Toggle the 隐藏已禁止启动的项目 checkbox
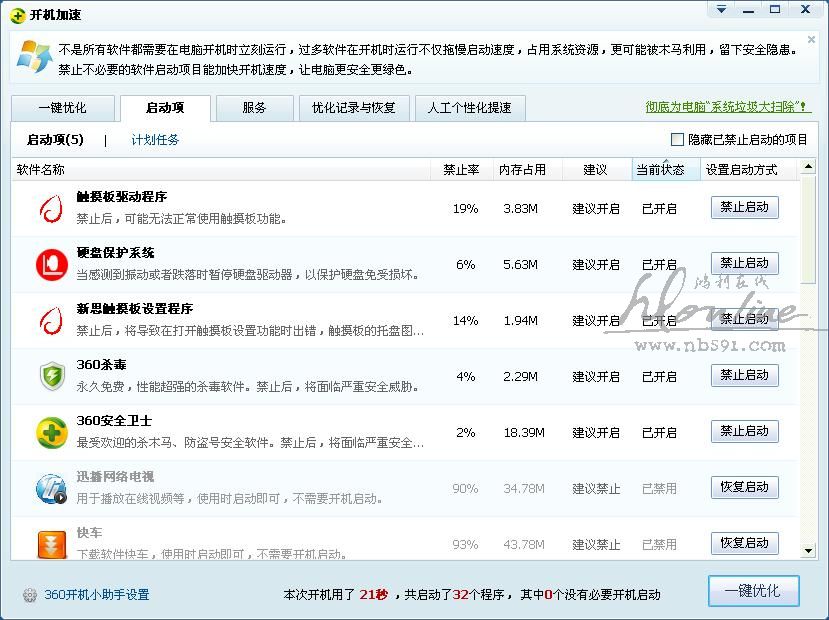The width and height of the screenshot is (829, 620). click(x=677, y=140)
